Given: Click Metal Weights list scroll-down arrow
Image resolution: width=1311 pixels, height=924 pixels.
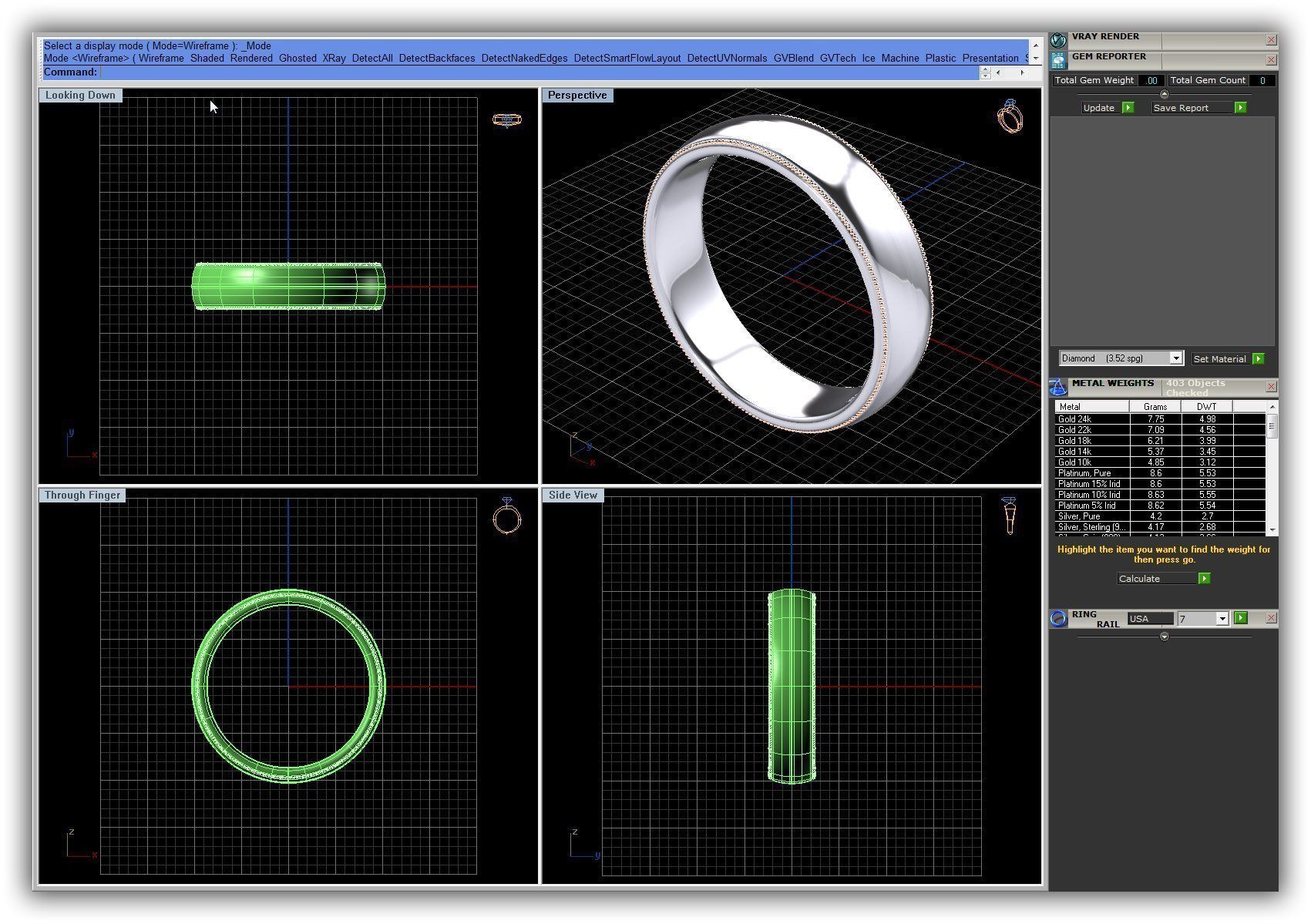Looking at the screenshot, I should pos(1272,530).
